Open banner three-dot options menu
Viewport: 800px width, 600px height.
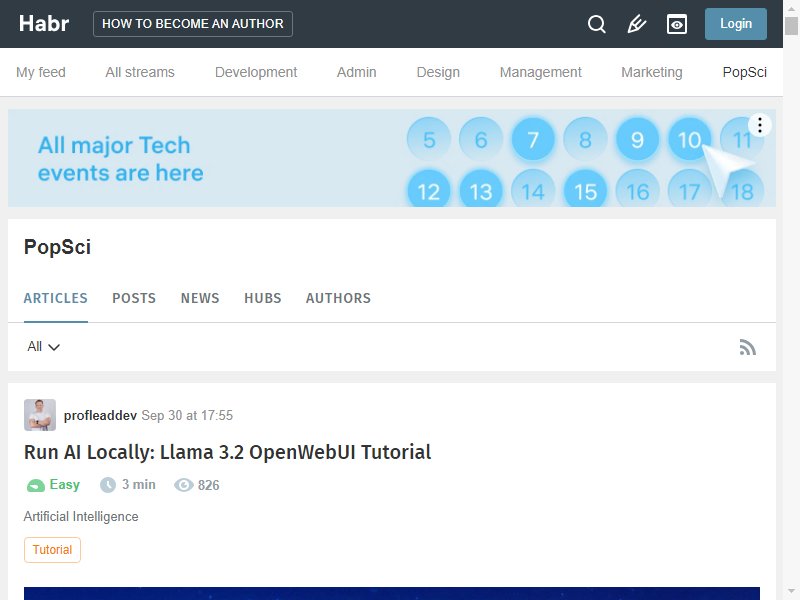(760, 125)
